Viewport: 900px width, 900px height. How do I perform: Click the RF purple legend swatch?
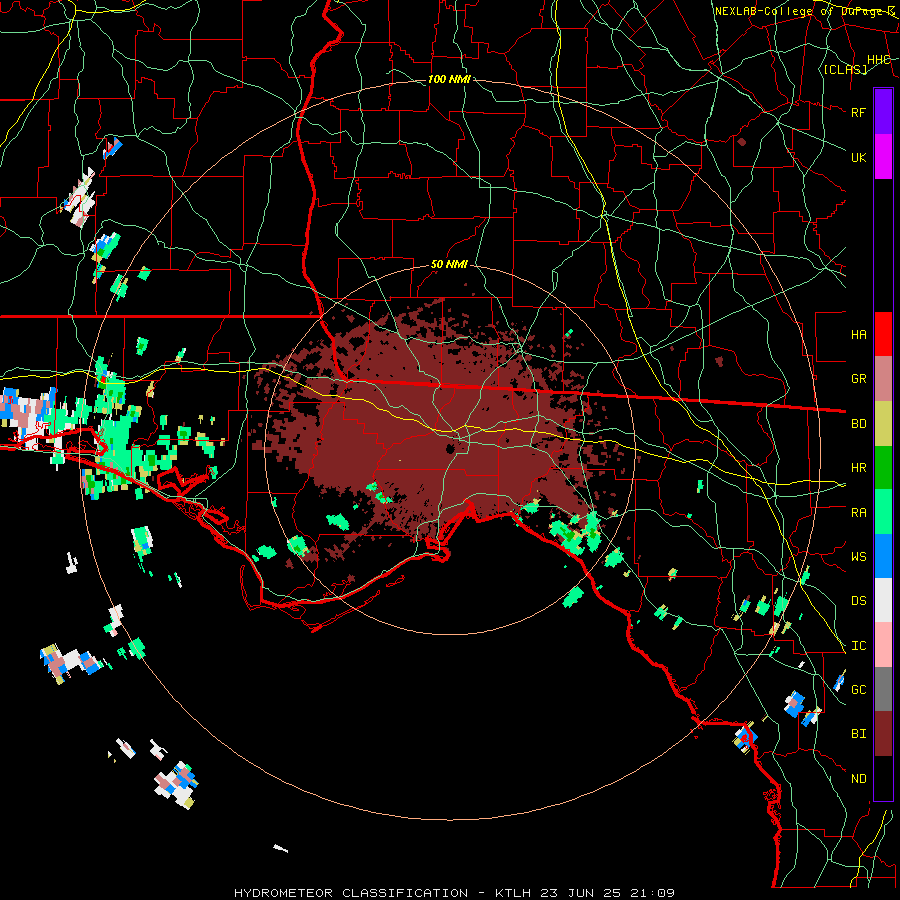[x=883, y=112]
